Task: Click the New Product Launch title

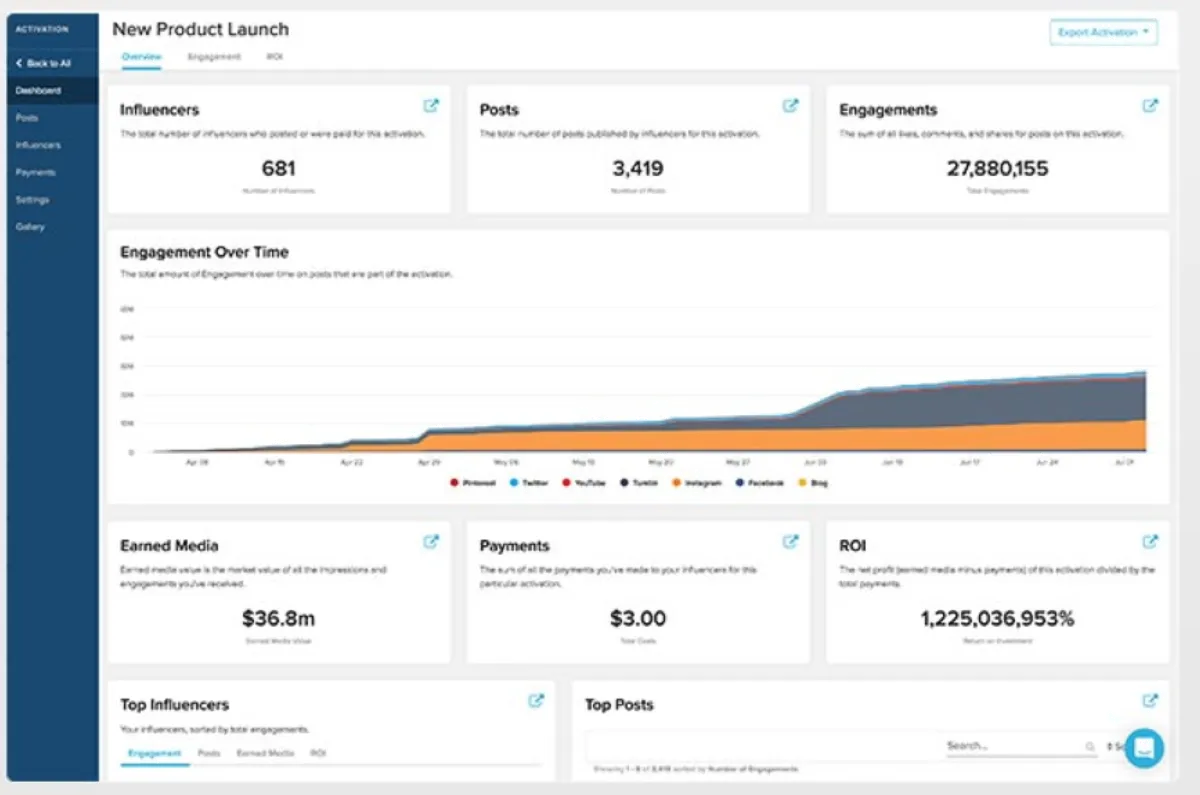Action: (x=200, y=29)
